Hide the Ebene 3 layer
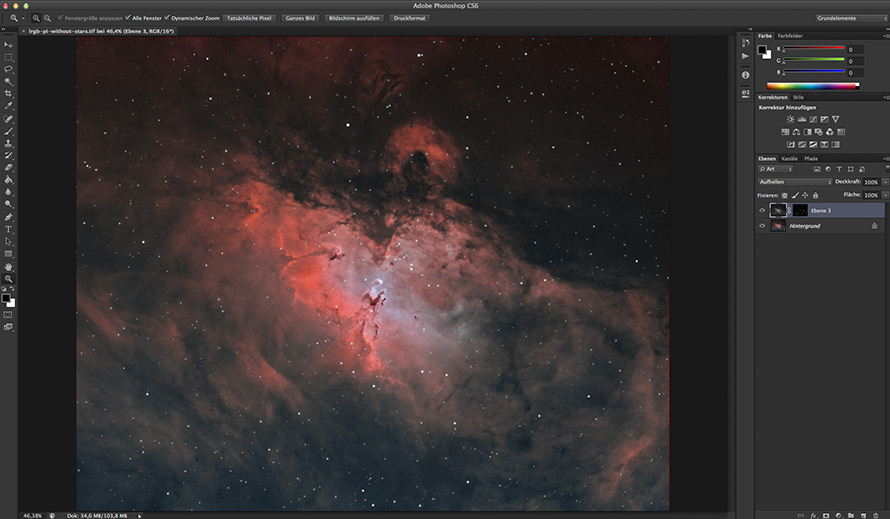Viewport: 890px width, 519px height. (x=762, y=211)
